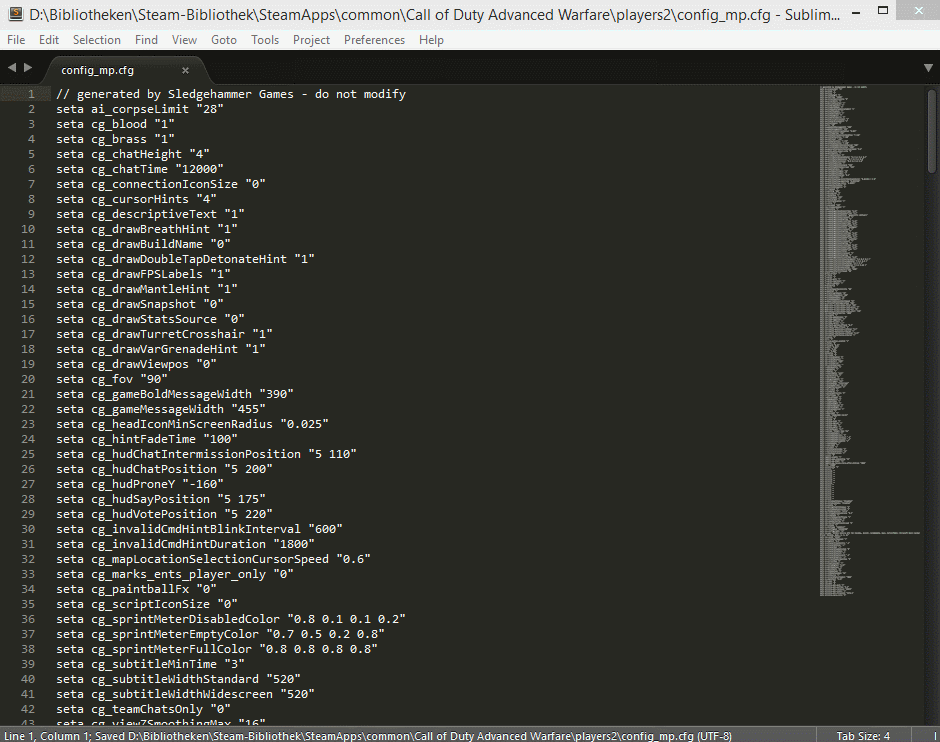The height and width of the screenshot is (742, 940).
Task: Click the cg_hudChatIntermissionPosition line
Action: click(x=206, y=454)
